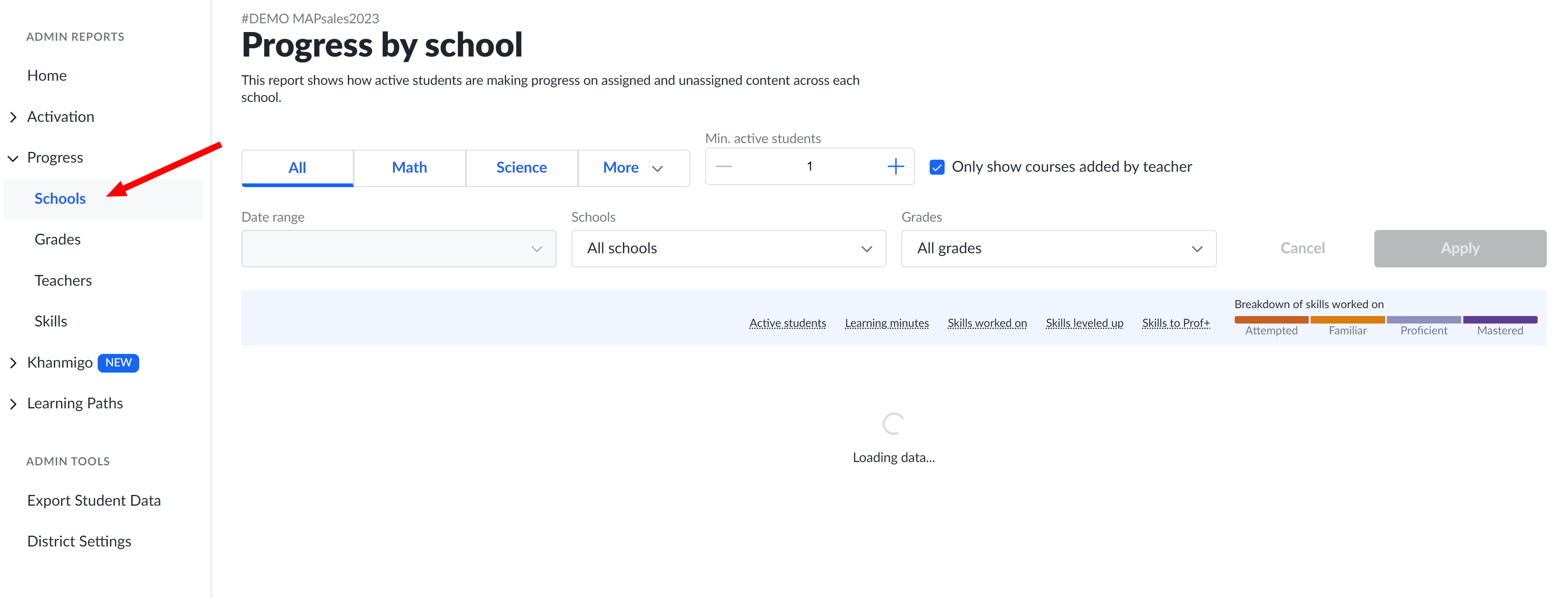The width and height of the screenshot is (1568, 598).
Task: Open Export Student Data tool
Action: tap(94, 501)
